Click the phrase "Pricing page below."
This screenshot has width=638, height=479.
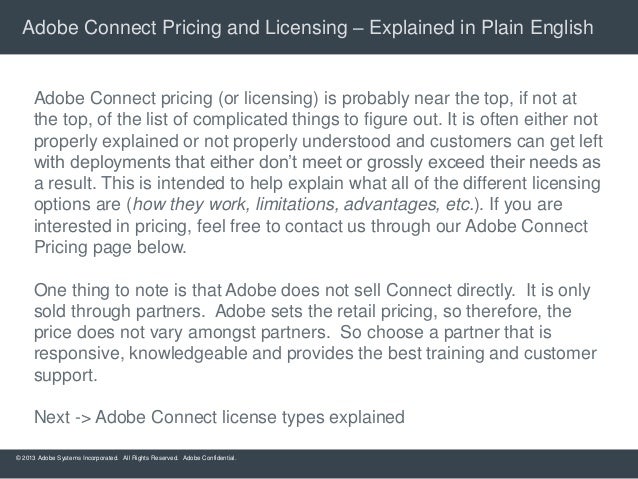[x=110, y=247]
